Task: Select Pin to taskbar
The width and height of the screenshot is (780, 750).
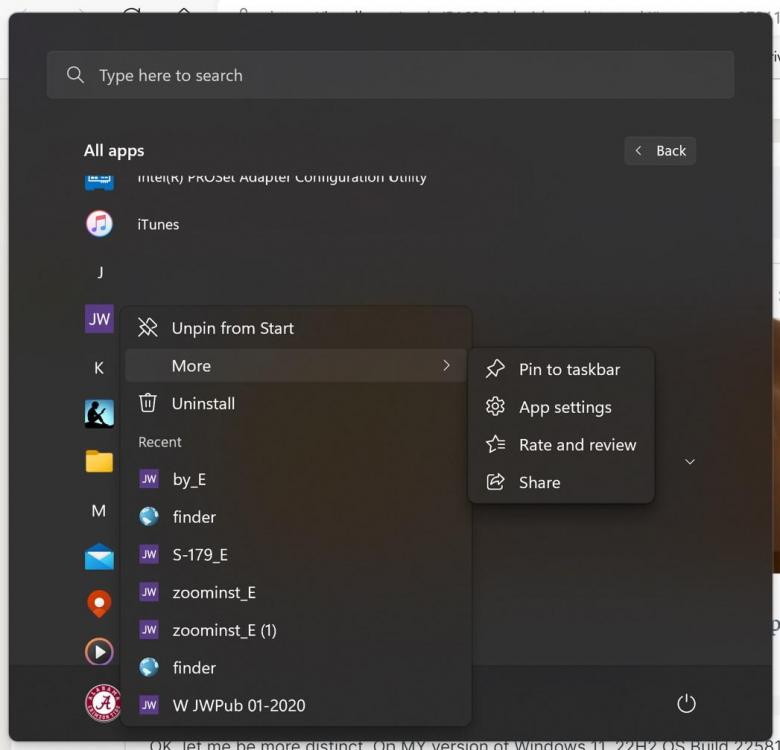Action: coord(561,370)
